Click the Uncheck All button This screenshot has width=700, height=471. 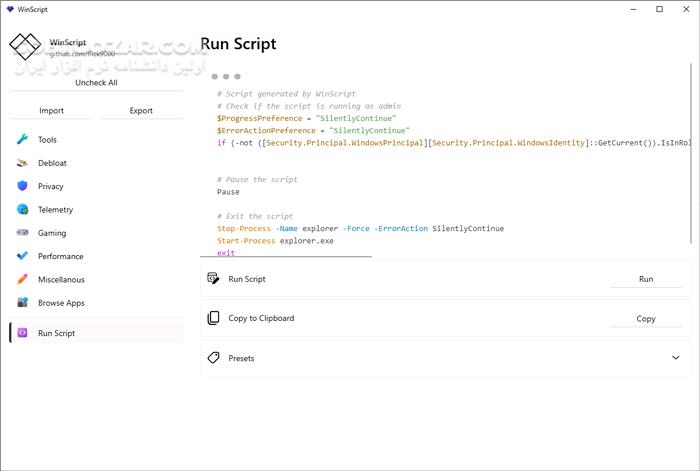tap(96, 83)
